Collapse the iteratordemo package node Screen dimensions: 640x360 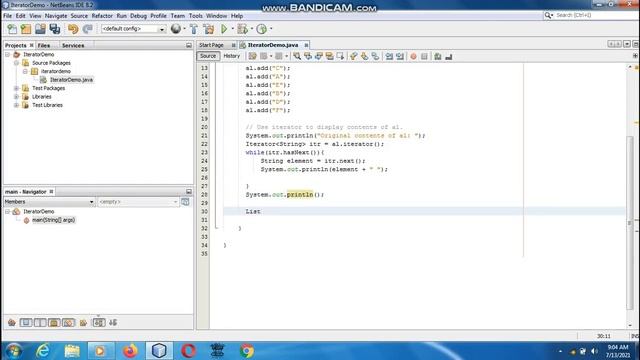pyautogui.click(x=25, y=71)
